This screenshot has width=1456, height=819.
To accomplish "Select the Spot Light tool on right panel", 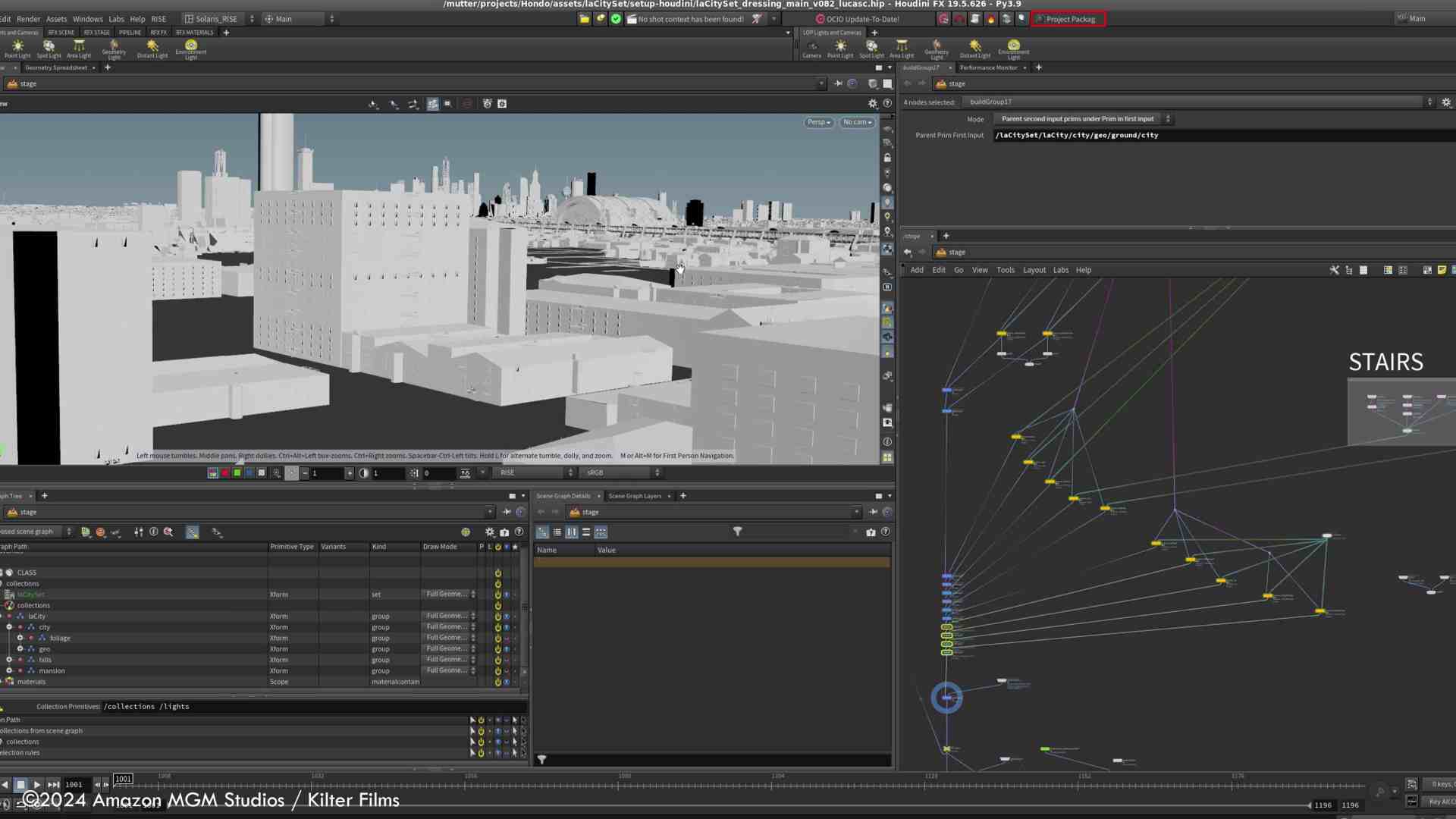I will pyautogui.click(x=871, y=48).
